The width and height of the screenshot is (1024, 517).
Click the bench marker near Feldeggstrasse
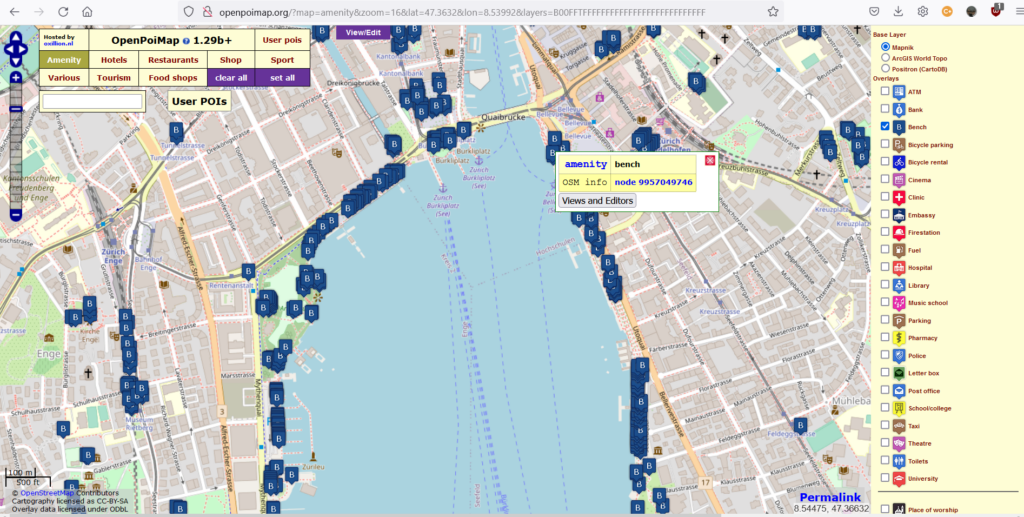(x=801, y=428)
